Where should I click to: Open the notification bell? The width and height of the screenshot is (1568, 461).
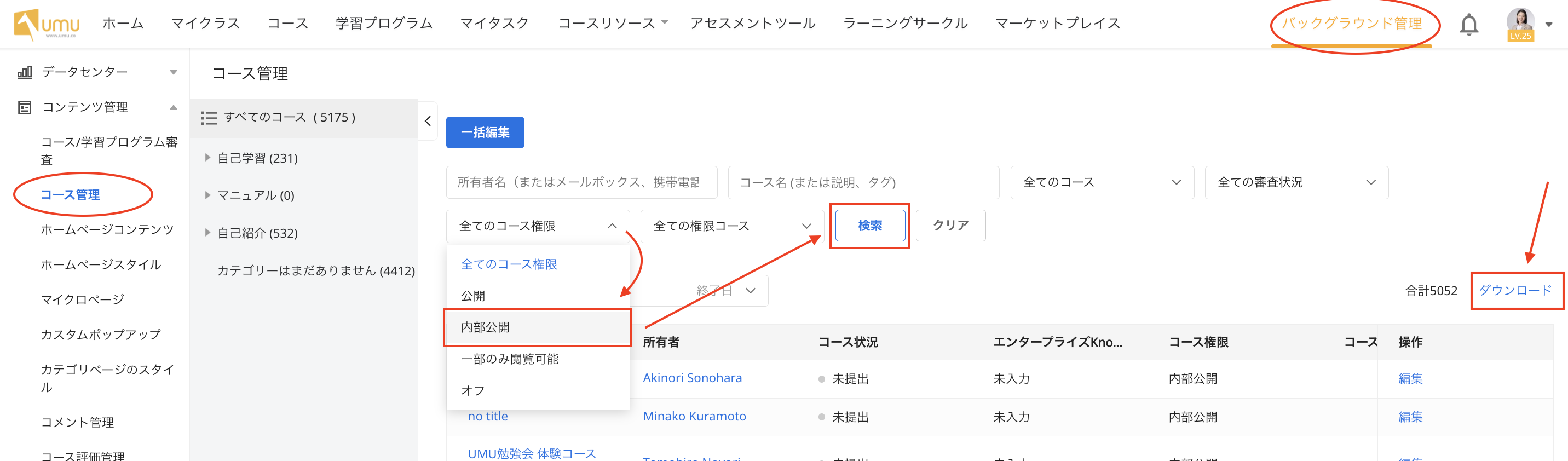click(1468, 24)
